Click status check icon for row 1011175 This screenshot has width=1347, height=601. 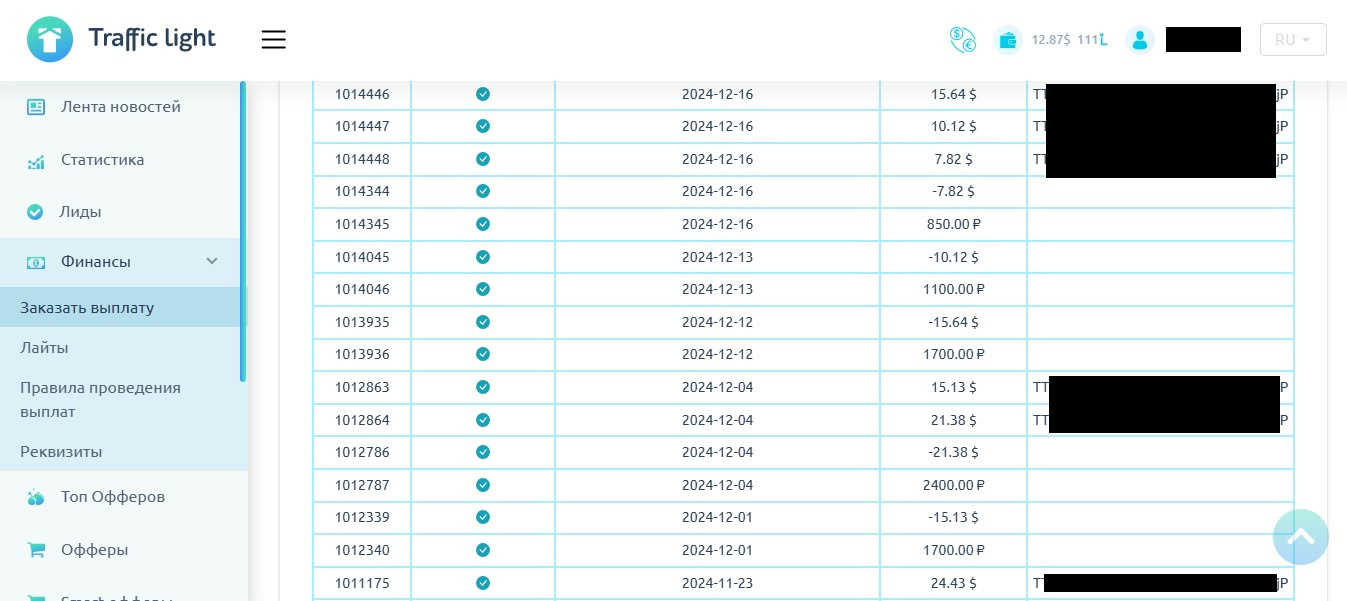pos(483,583)
